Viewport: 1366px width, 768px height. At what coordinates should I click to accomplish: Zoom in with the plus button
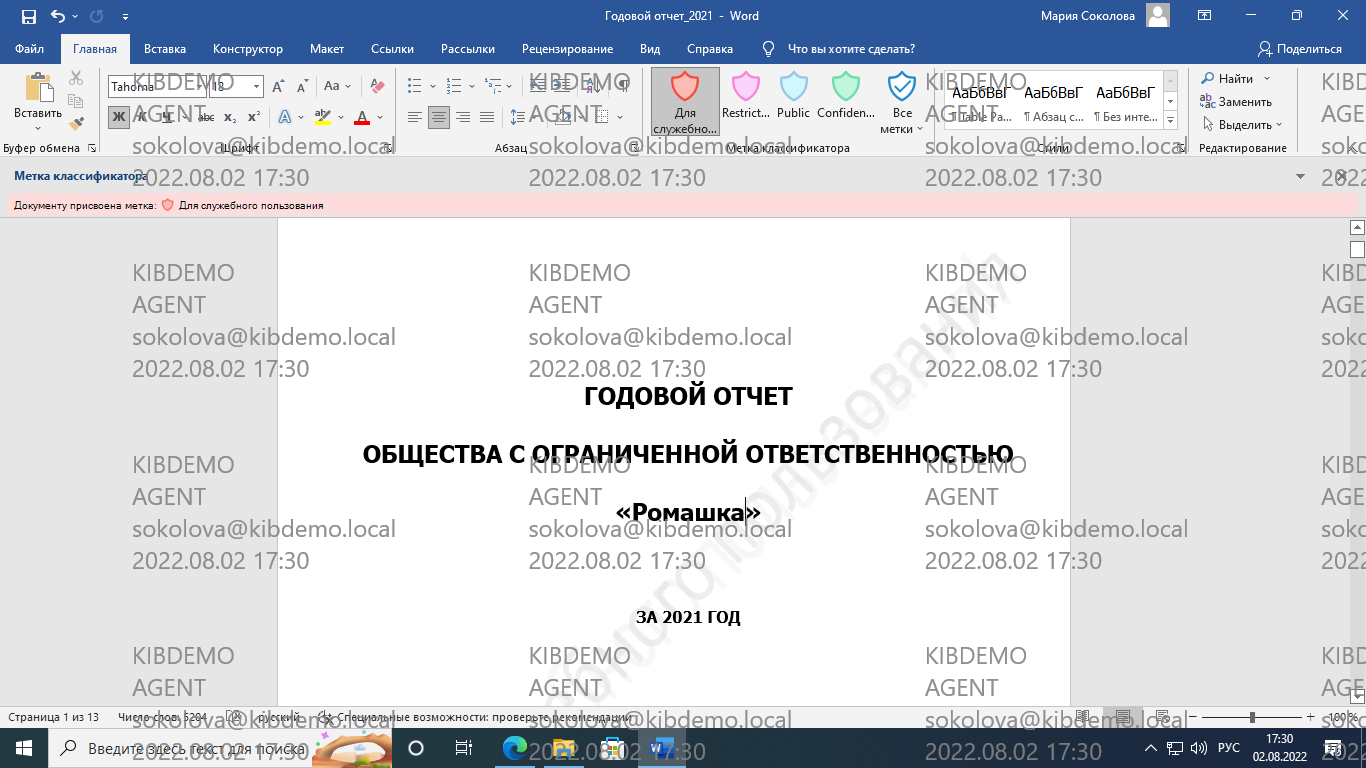1310,717
